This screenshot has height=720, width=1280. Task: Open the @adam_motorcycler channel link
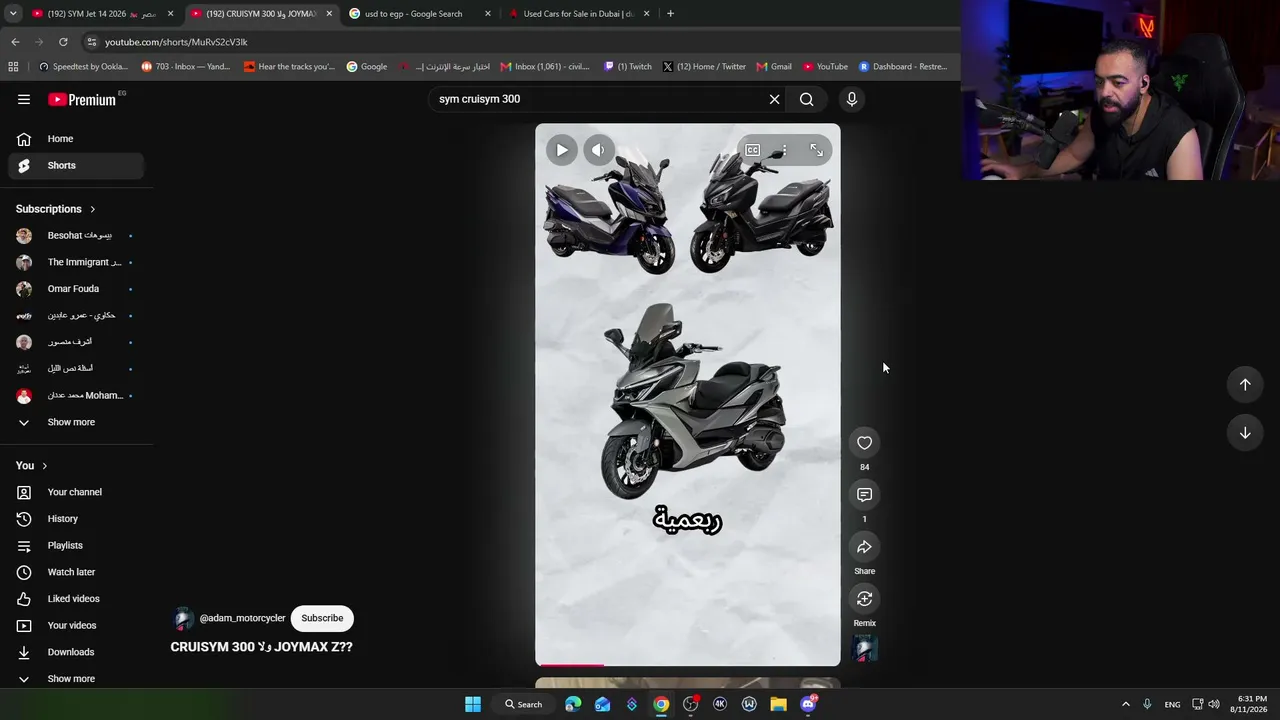[x=242, y=618]
